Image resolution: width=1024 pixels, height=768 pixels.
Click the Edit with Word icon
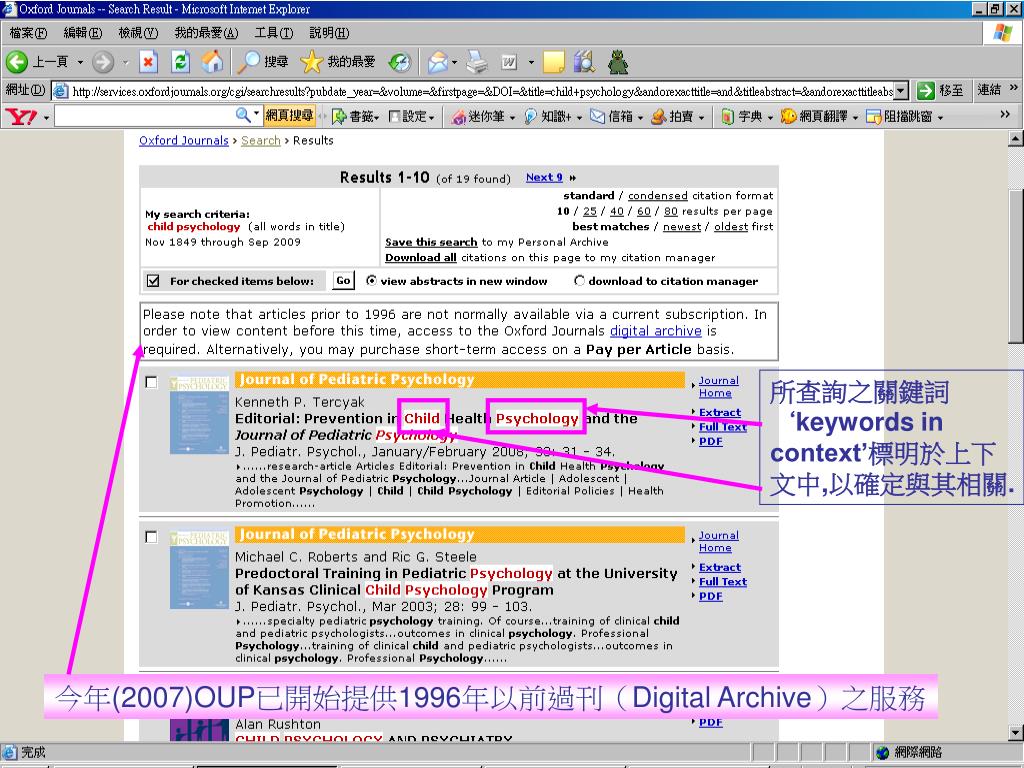tap(509, 62)
